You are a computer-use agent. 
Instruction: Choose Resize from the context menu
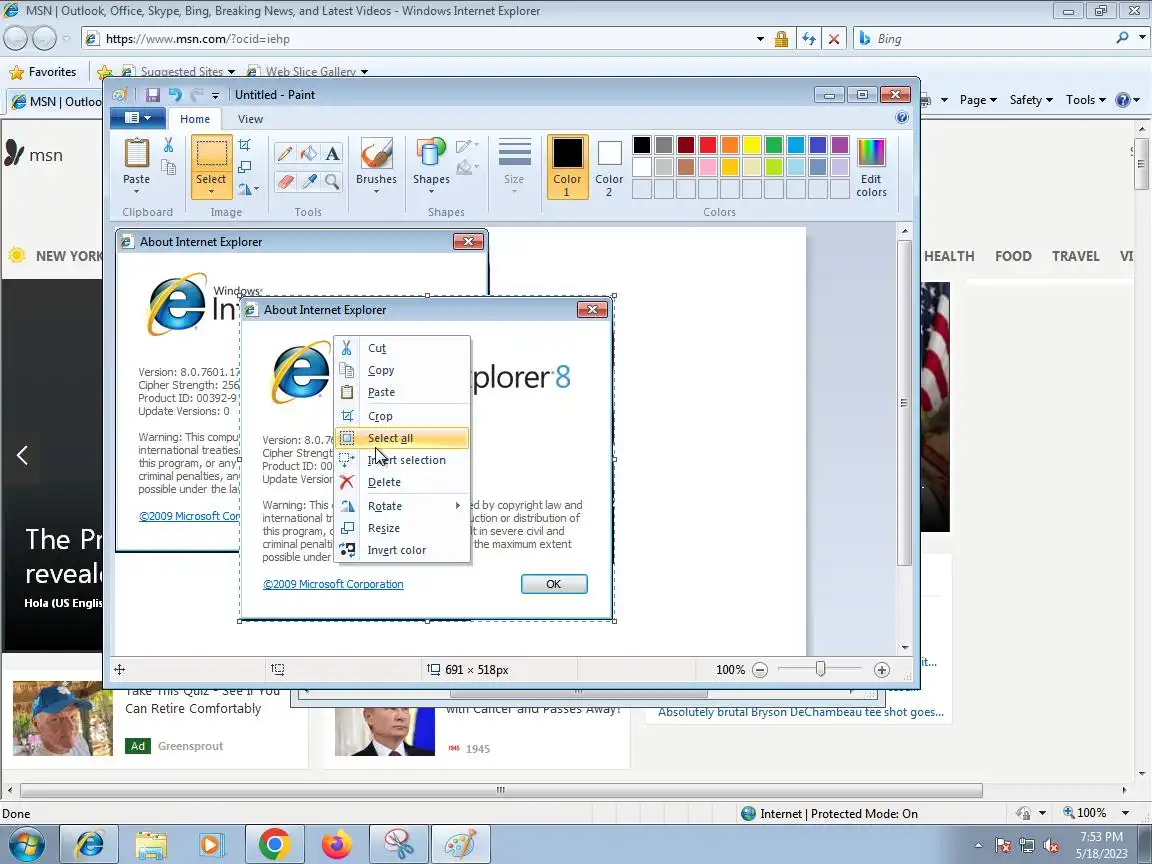click(402, 528)
